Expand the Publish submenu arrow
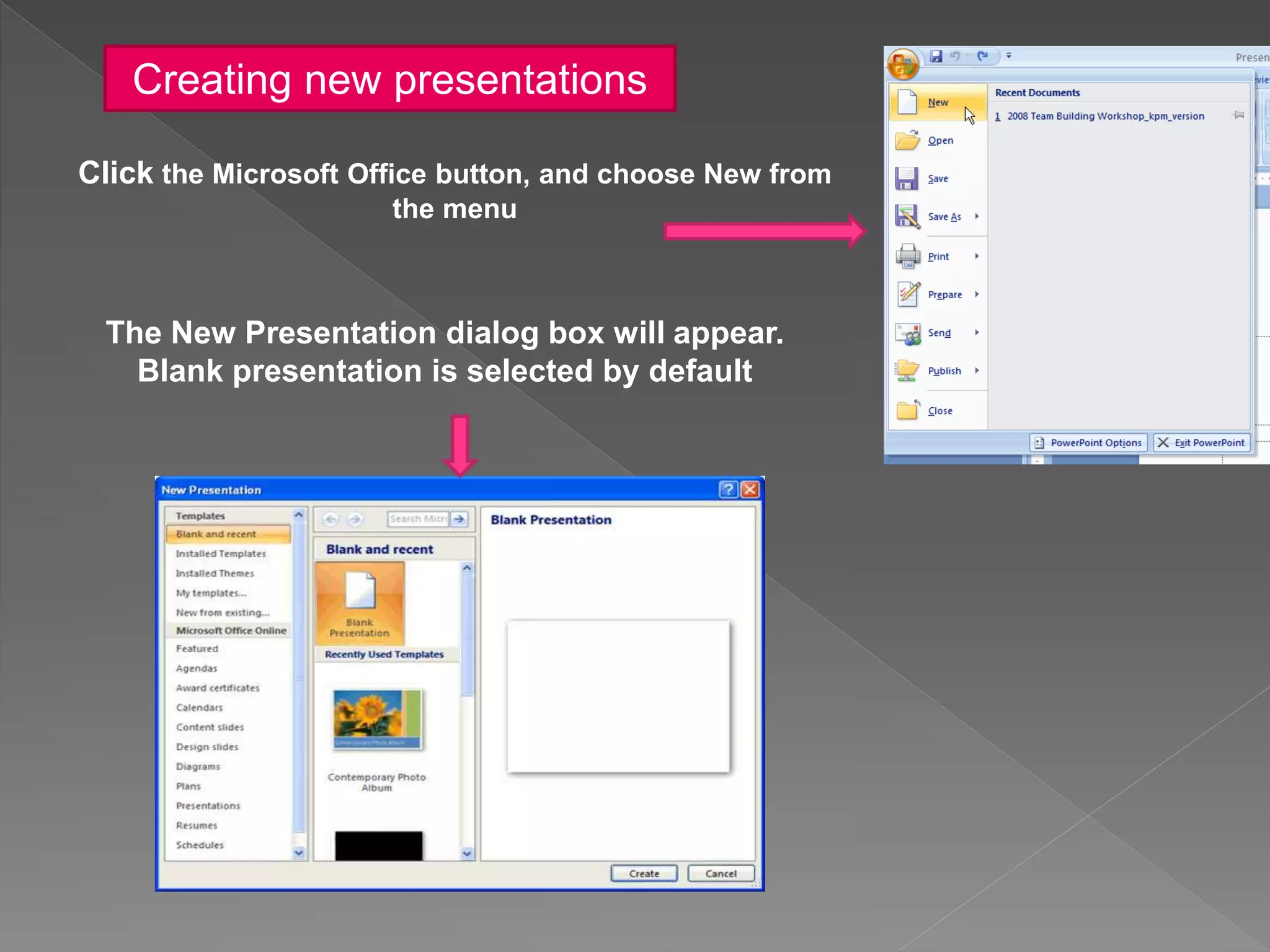The height and width of the screenshot is (952, 1270). (977, 371)
